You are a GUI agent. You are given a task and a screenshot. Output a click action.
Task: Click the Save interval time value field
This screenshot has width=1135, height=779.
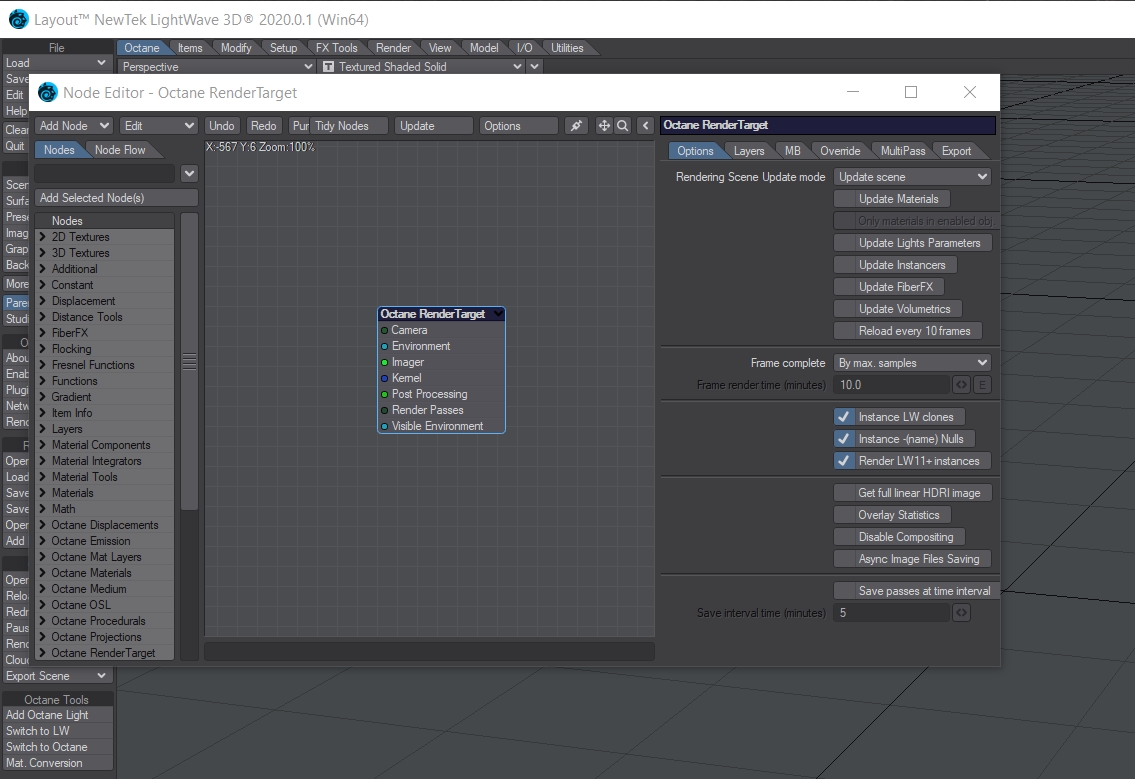[891, 613]
